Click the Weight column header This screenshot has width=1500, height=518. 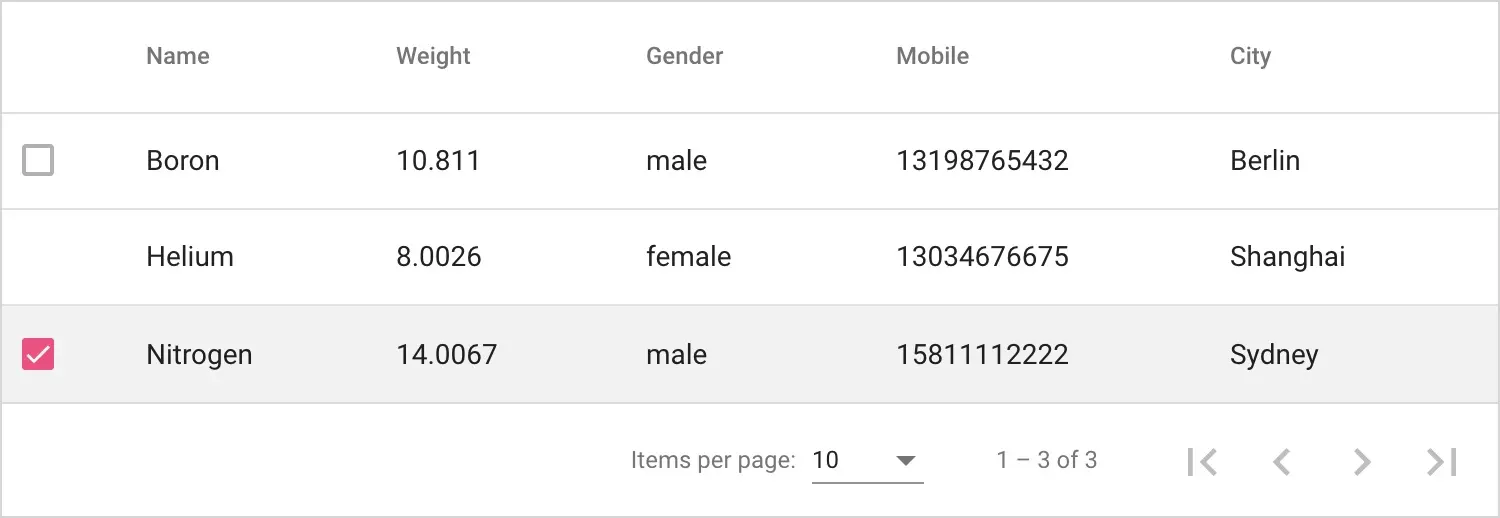(433, 56)
